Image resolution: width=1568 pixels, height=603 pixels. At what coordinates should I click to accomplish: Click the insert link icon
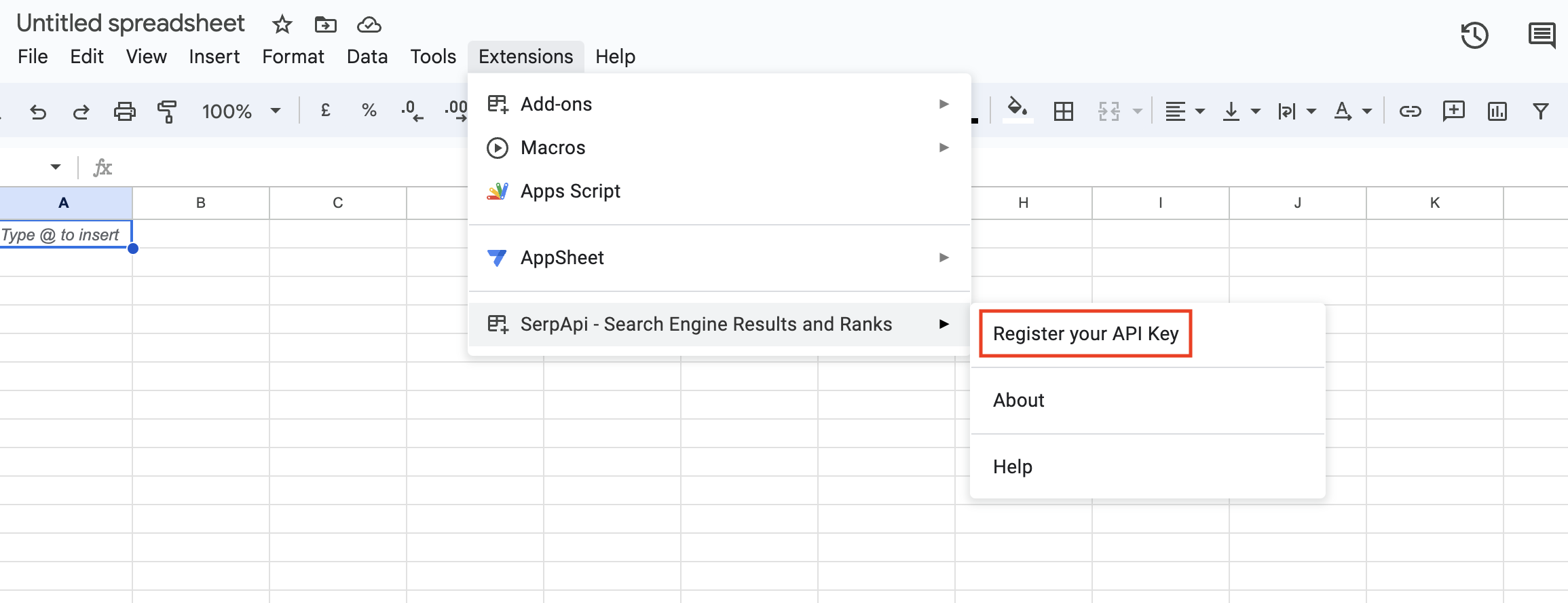pyautogui.click(x=1410, y=111)
